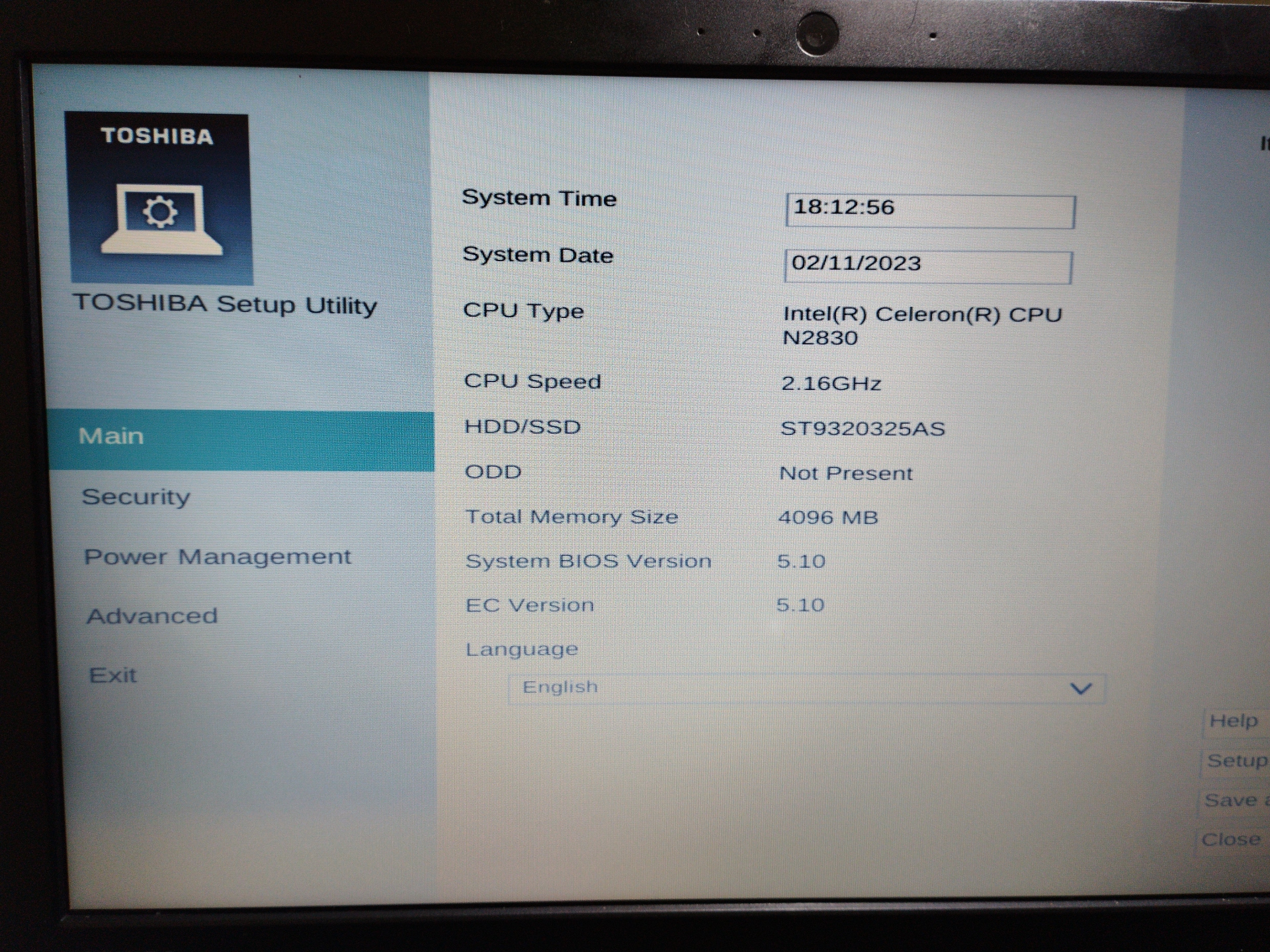Click the Total Memory Size label
Screen dimensions: 1270x952
coord(571,516)
